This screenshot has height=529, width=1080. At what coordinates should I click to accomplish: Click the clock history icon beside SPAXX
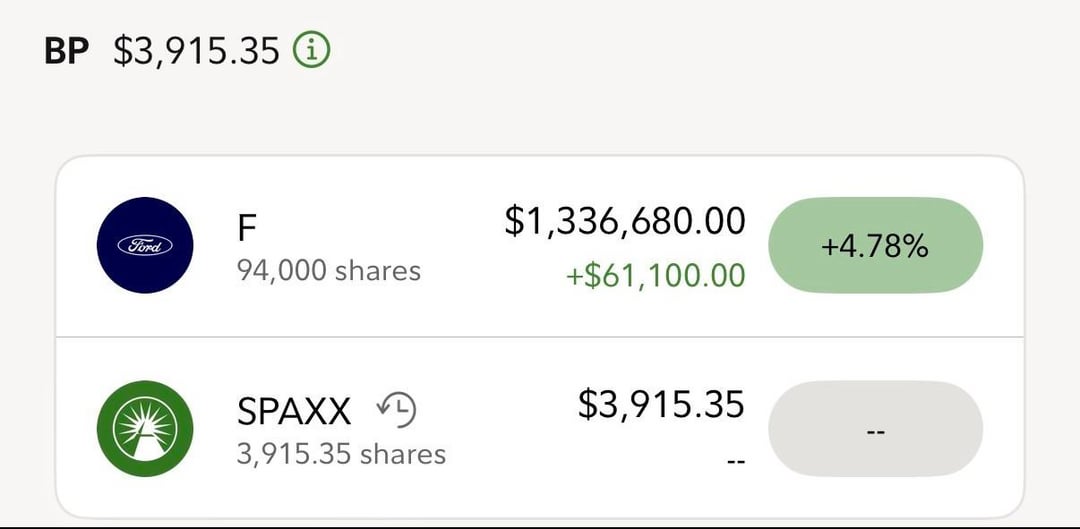(397, 410)
